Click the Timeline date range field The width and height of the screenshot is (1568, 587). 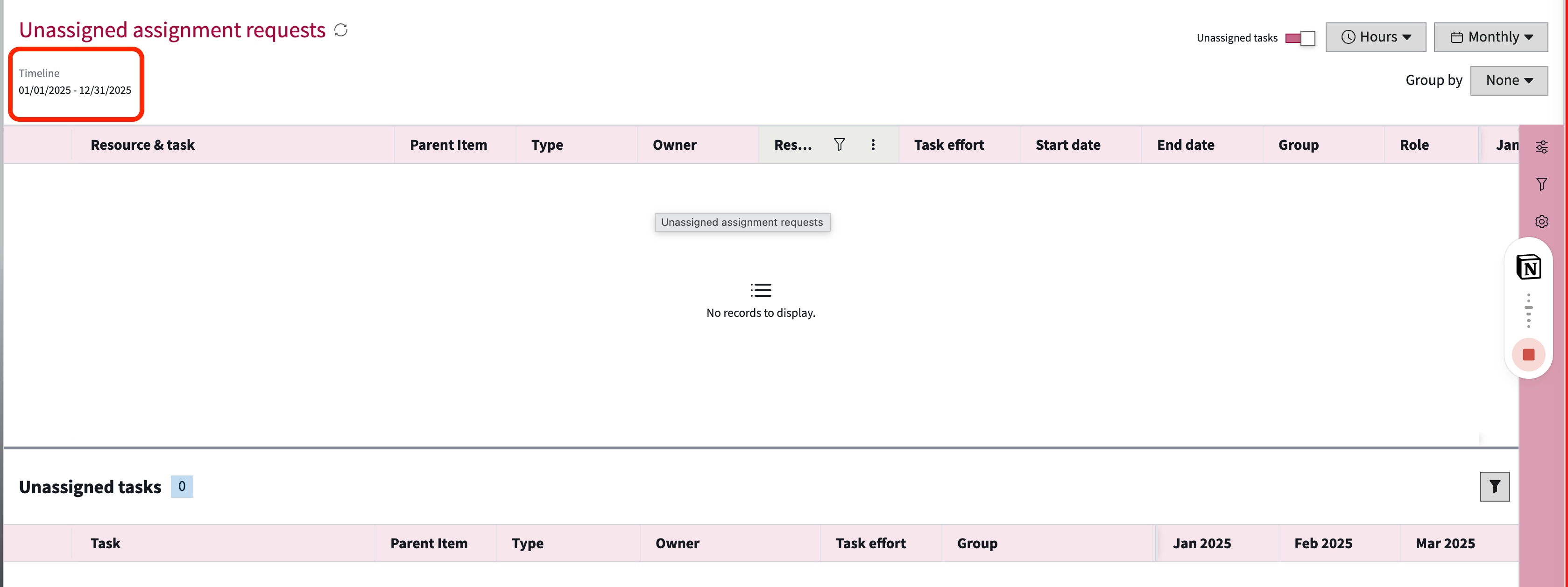click(75, 91)
